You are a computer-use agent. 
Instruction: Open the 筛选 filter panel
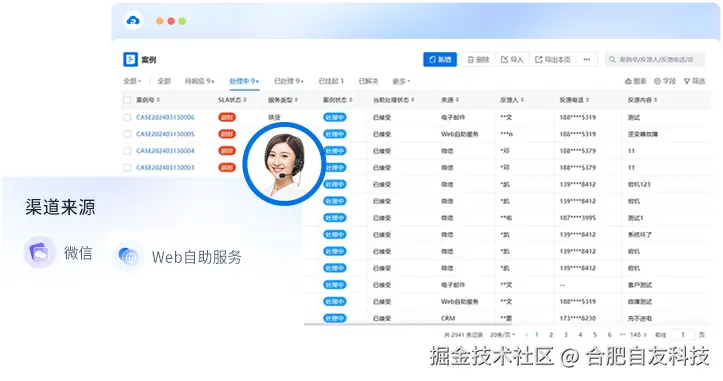click(694, 81)
